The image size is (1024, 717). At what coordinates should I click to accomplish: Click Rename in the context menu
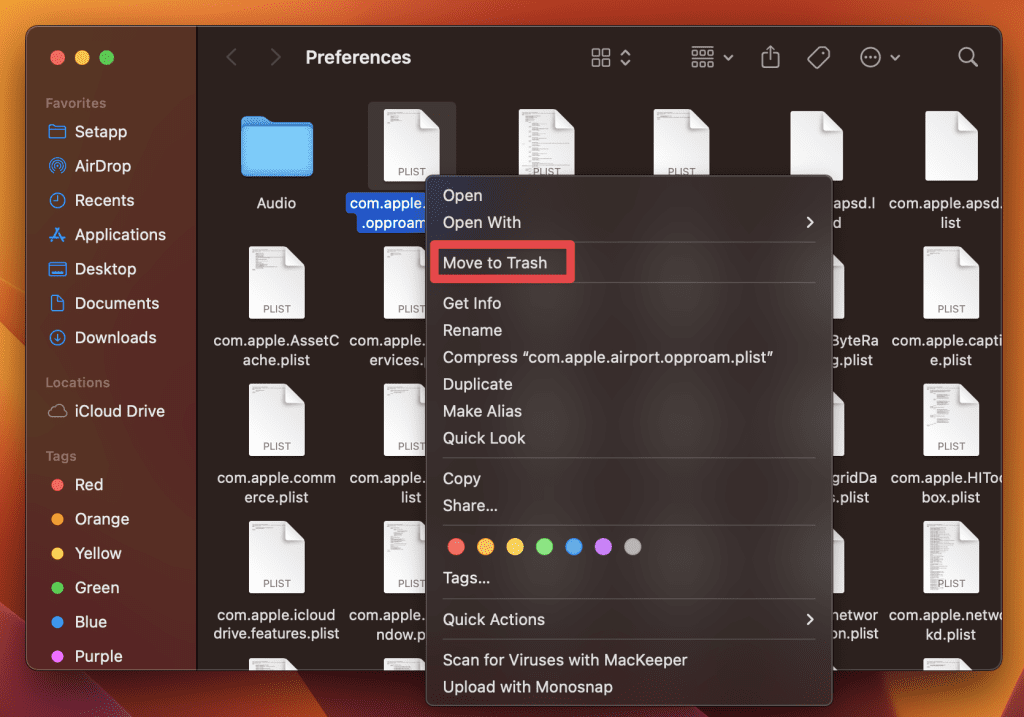[472, 330]
